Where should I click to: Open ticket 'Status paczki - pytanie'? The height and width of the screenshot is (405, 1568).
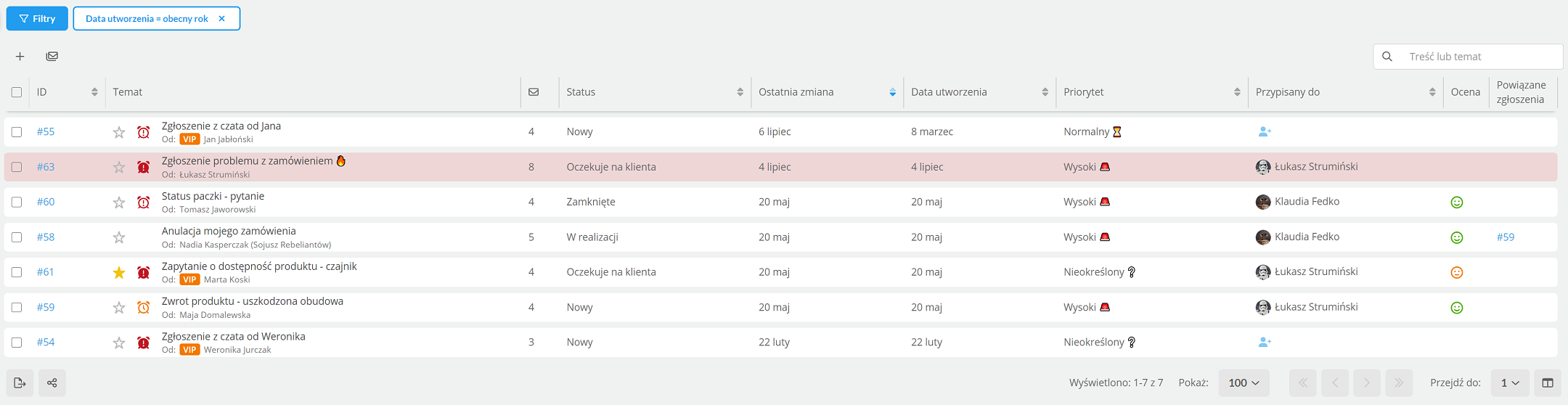213,196
